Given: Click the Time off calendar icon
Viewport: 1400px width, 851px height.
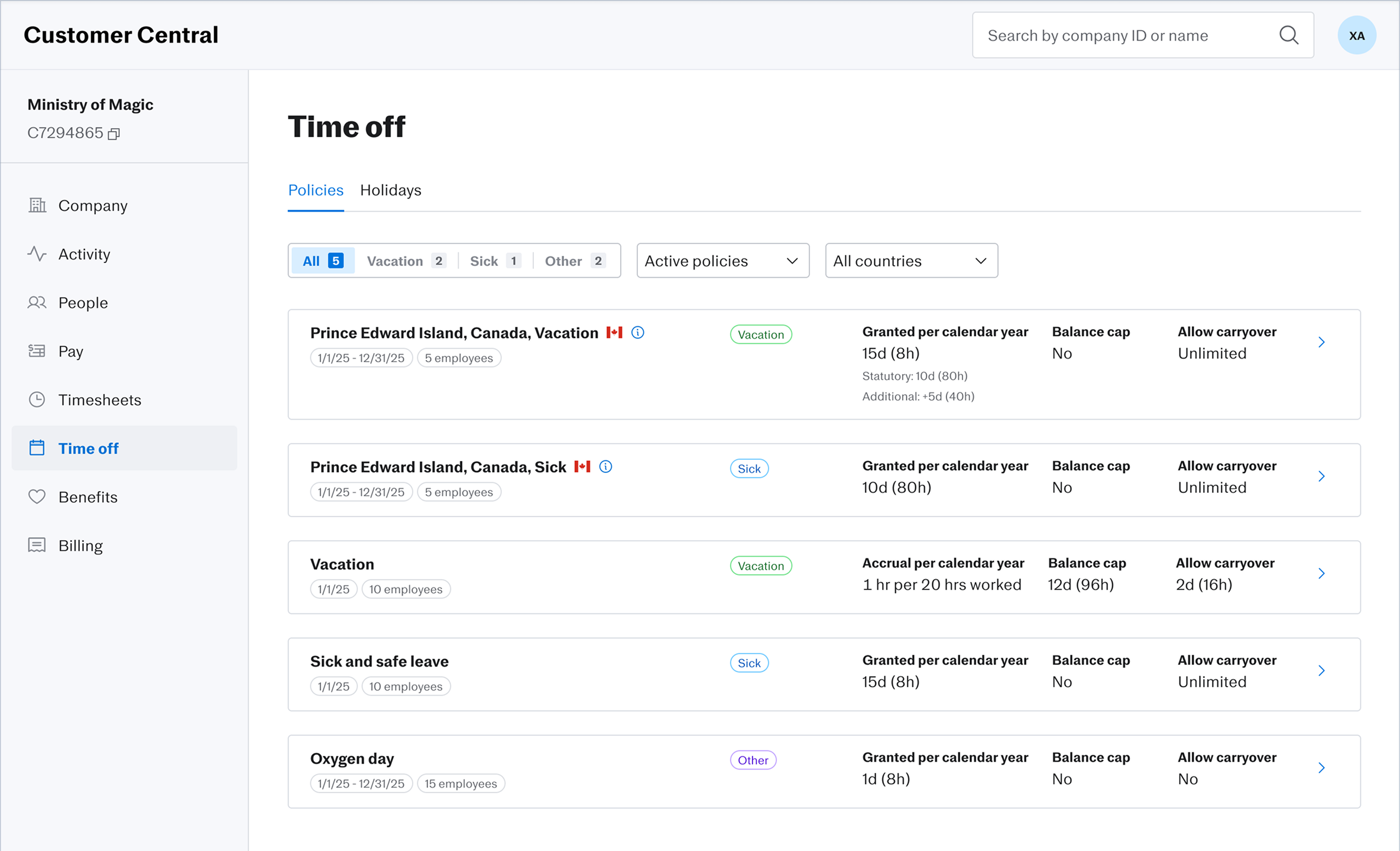Looking at the screenshot, I should (x=37, y=448).
